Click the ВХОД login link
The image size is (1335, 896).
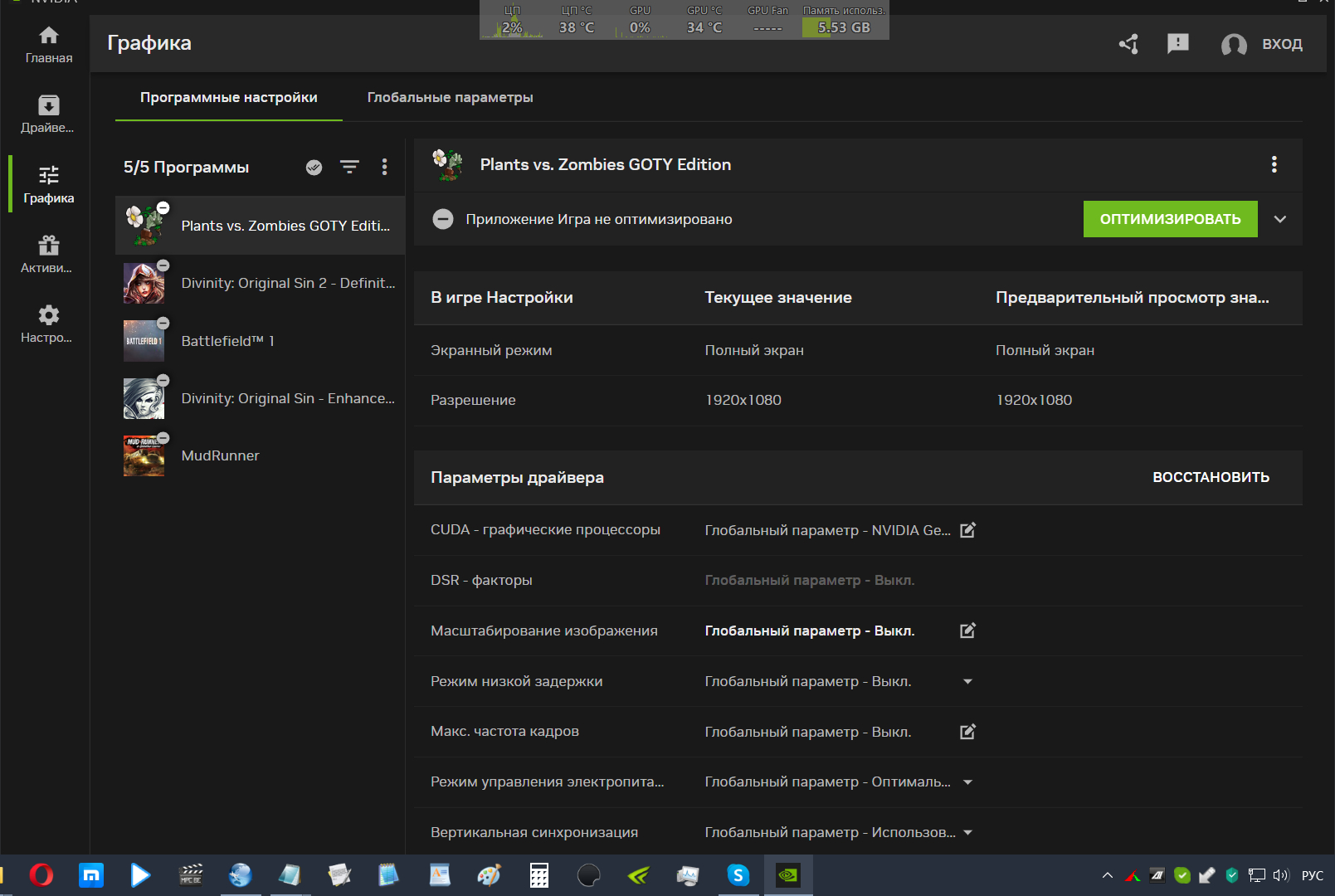click(x=1282, y=44)
